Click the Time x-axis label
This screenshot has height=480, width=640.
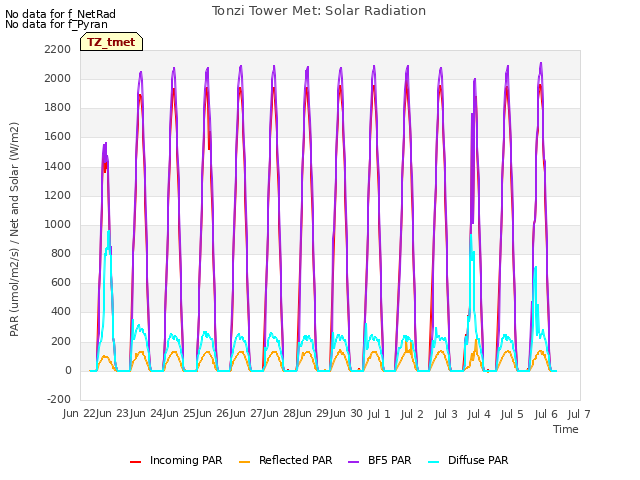tap(566, 429)
